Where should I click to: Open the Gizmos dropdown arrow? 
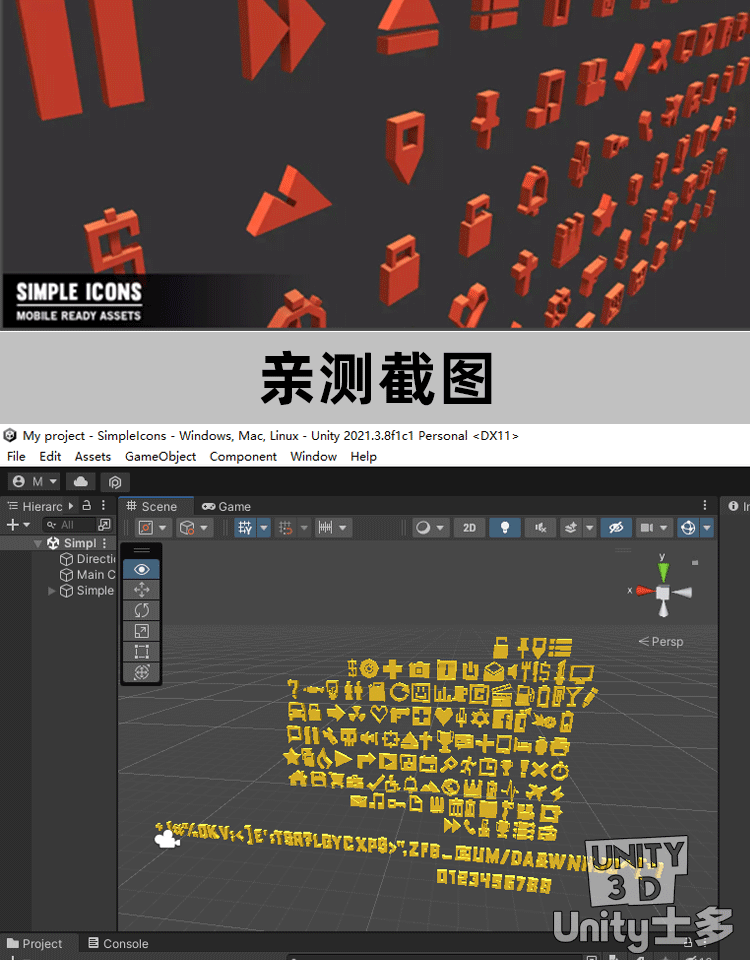pyautogui.click(x=707, y=527)
